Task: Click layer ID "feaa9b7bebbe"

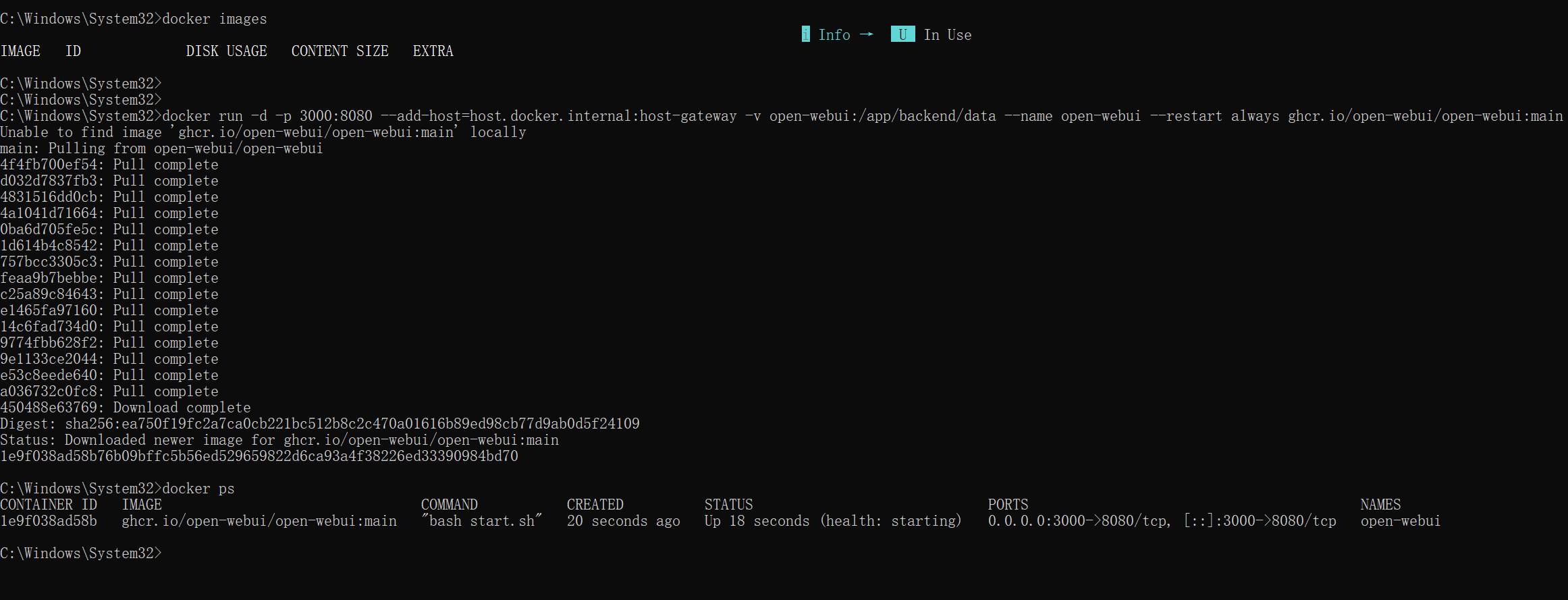Action: [49, 278]
